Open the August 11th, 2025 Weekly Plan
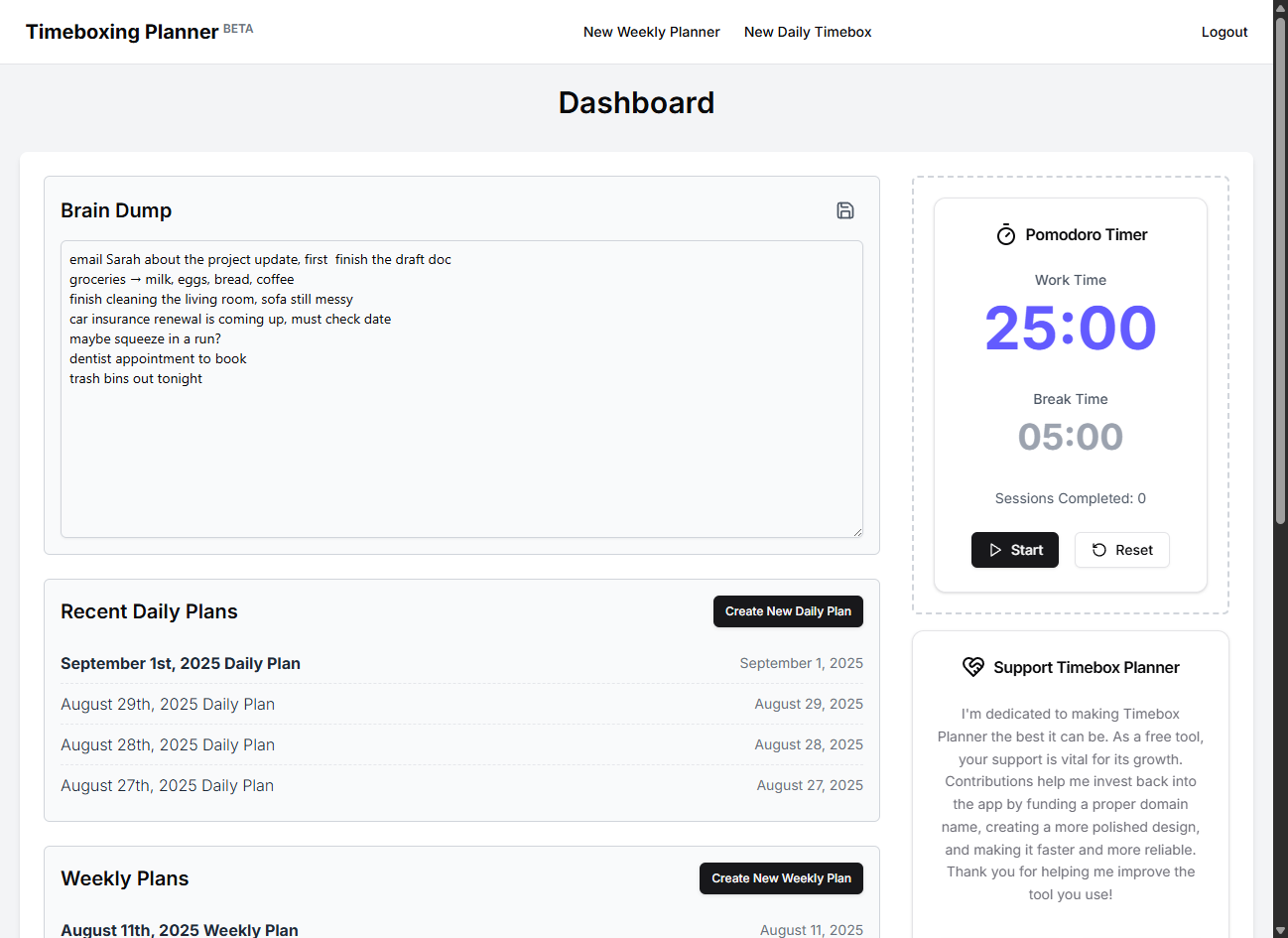This screenshot has height=938, width=1288. click(179, 929)
